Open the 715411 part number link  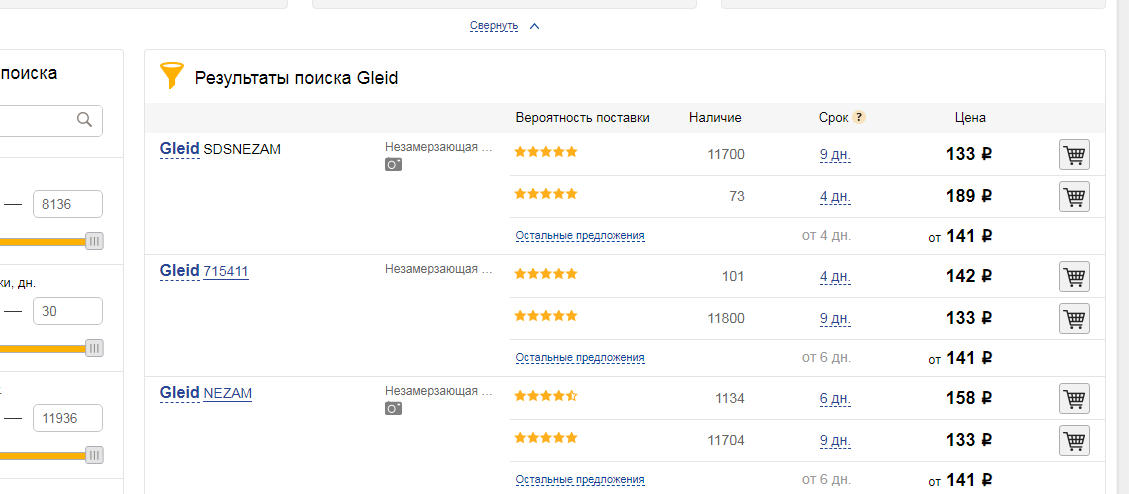coord(226,271)
